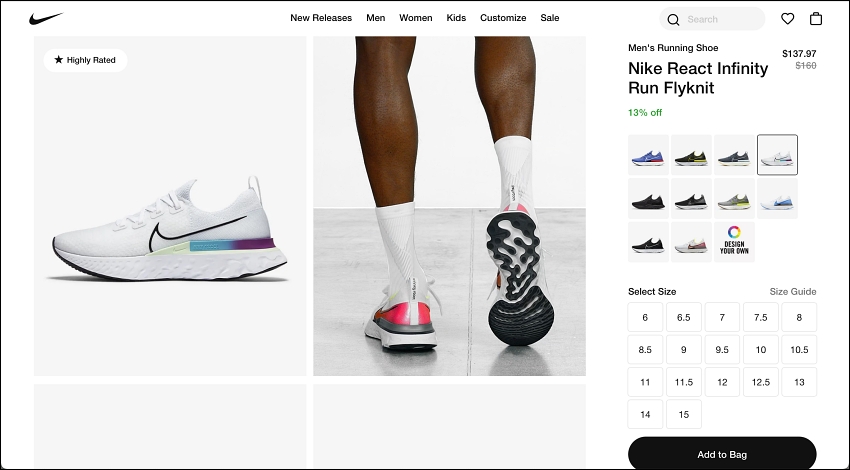Choose size 9.5

click(722, 350)
